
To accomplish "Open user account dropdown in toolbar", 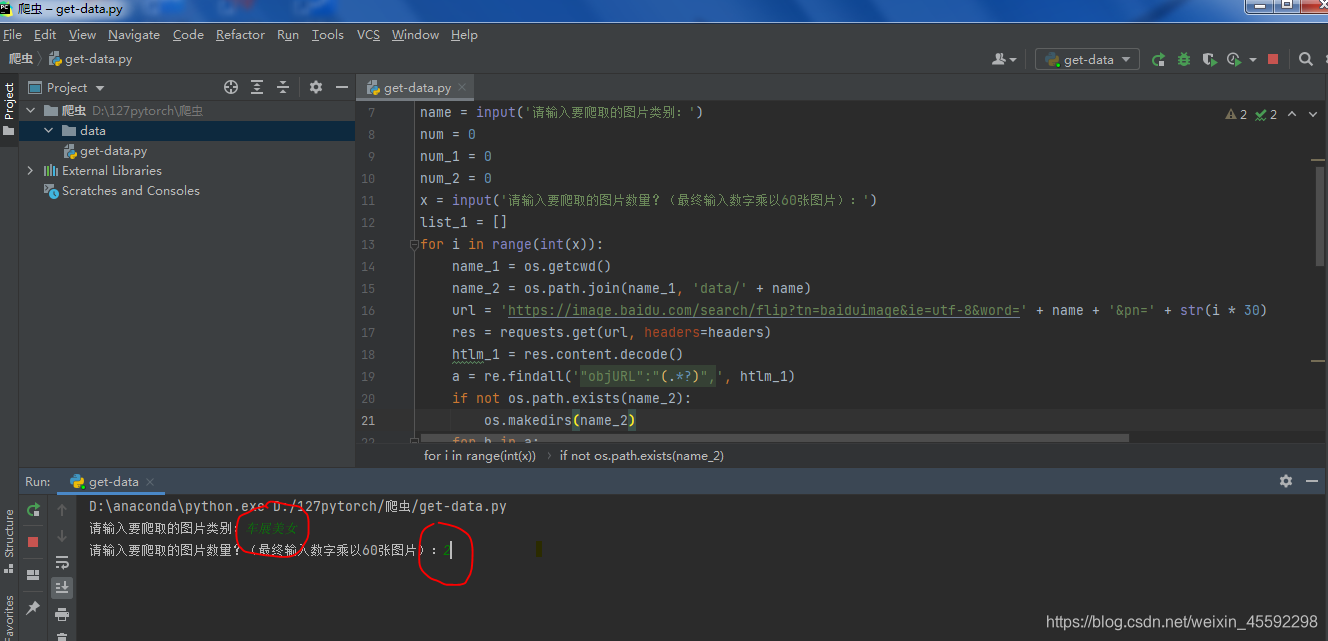I will tap(1004, 60).
